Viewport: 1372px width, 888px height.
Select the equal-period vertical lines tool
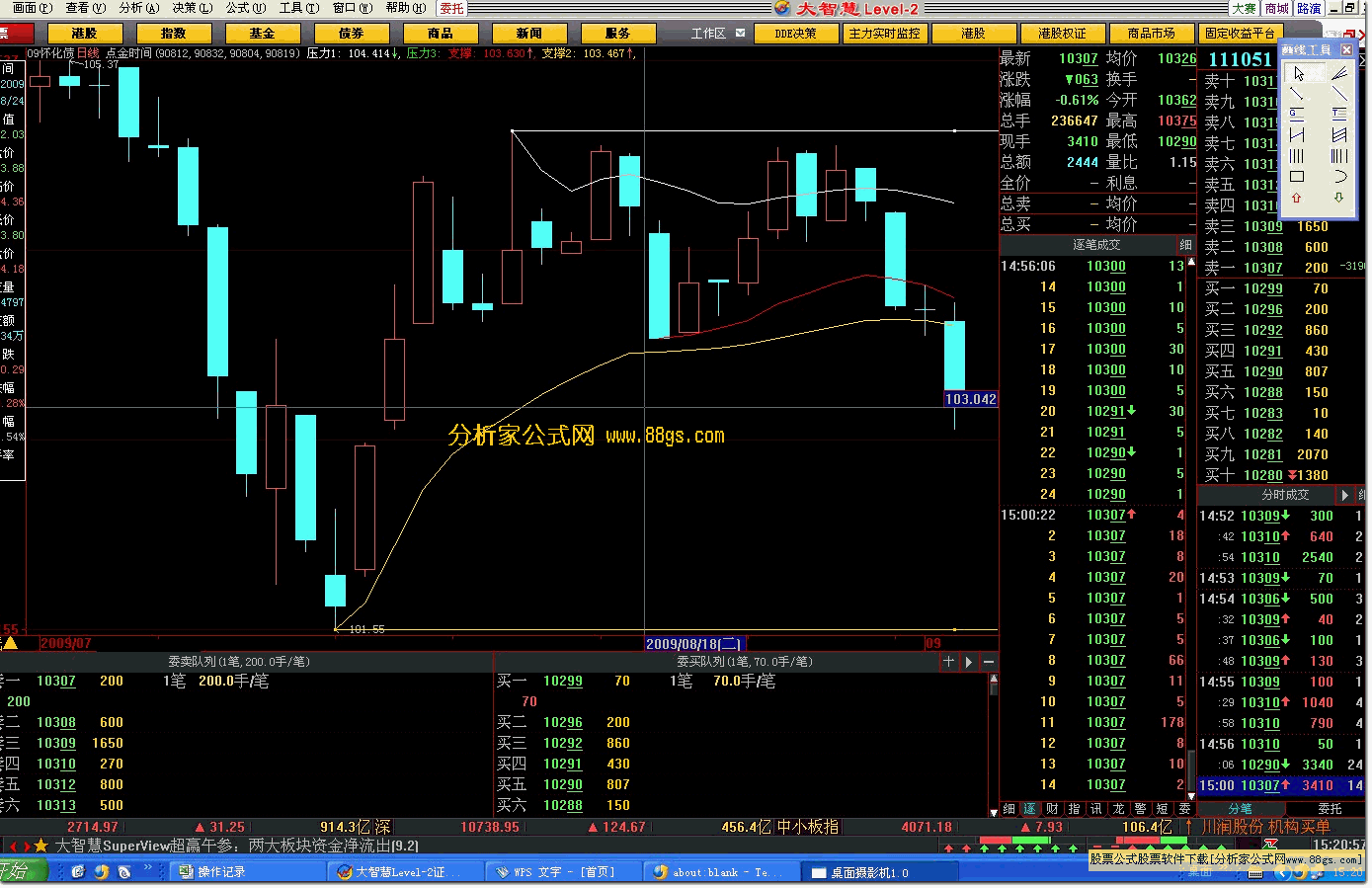click(x=1298, y=156)
